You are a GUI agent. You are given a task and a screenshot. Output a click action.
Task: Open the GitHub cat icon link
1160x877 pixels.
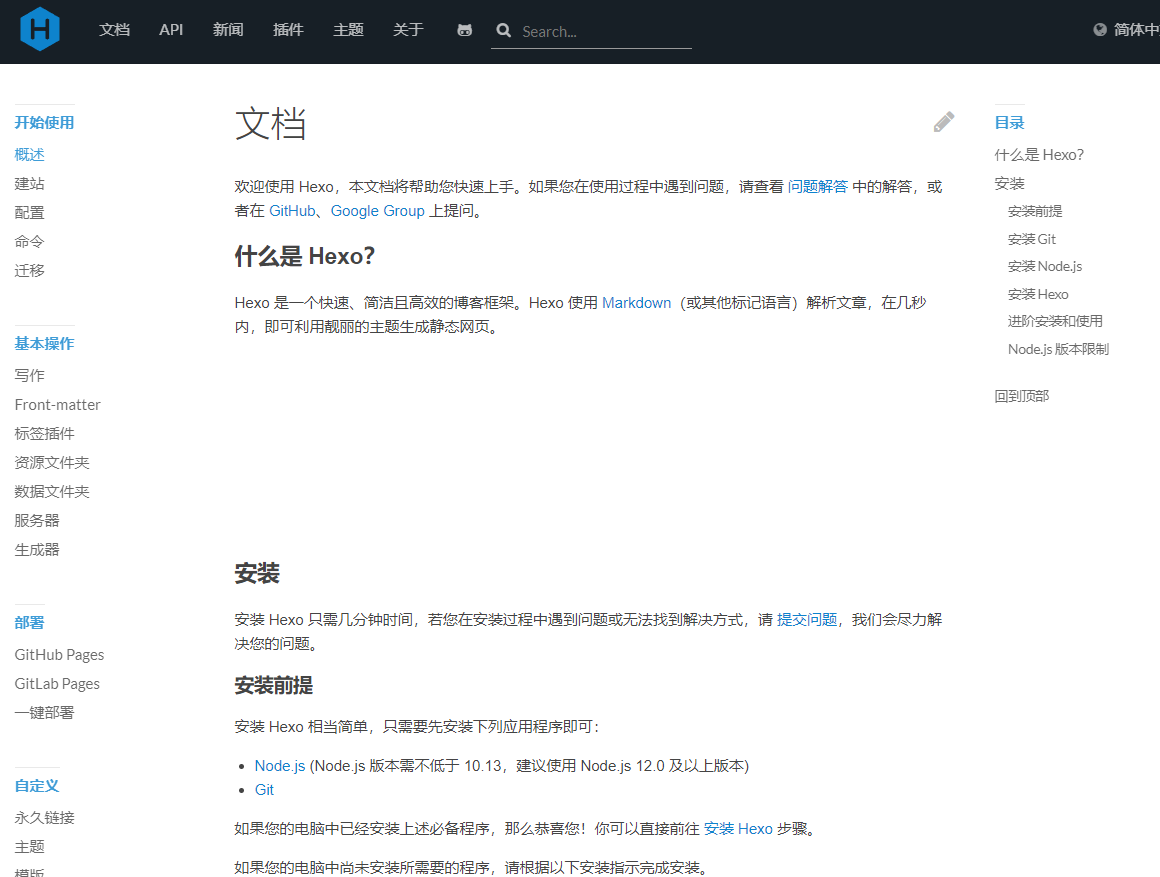(464, 30)
